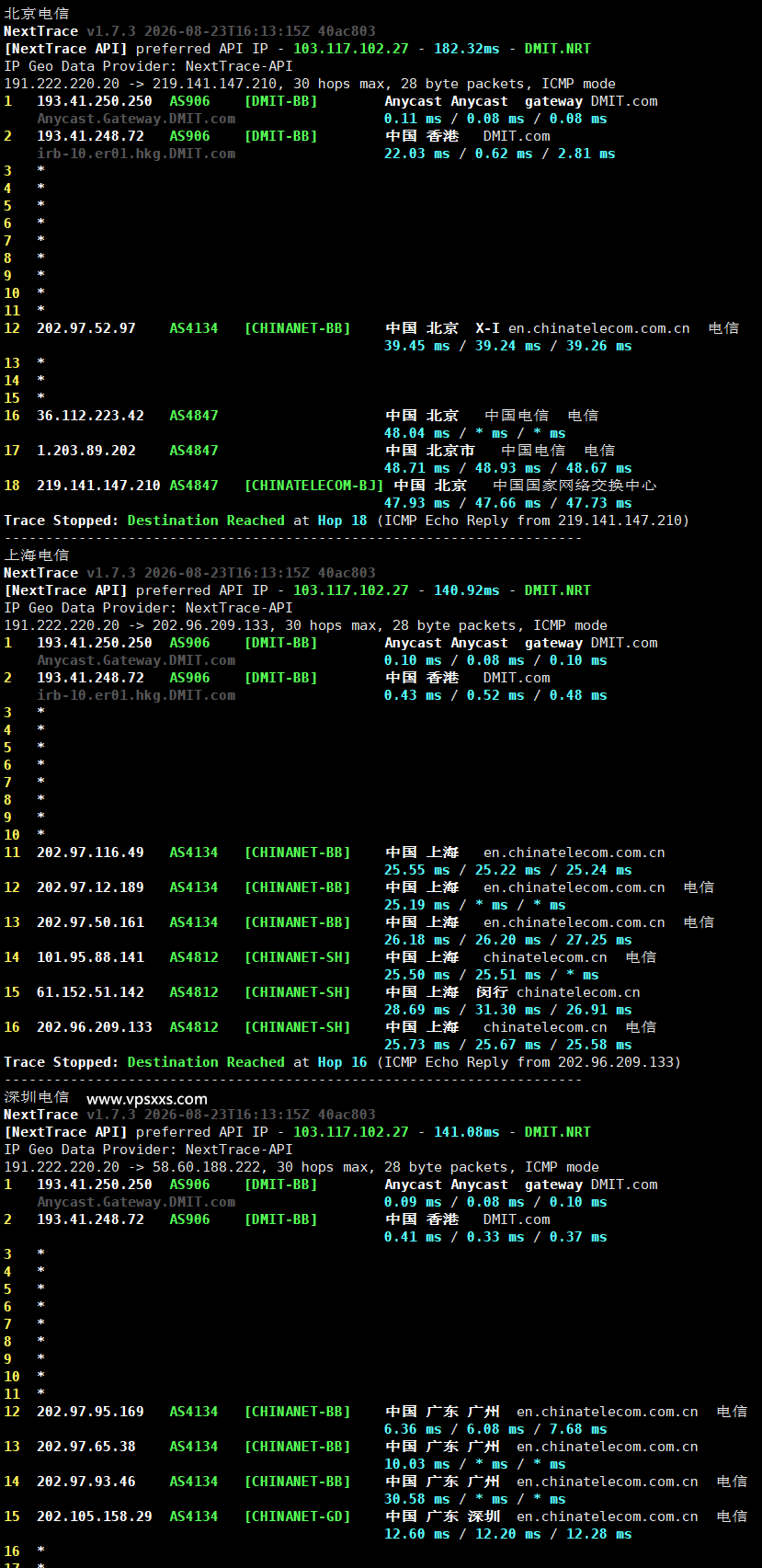Select the 140.92ms API latency value

click(467, 590)
